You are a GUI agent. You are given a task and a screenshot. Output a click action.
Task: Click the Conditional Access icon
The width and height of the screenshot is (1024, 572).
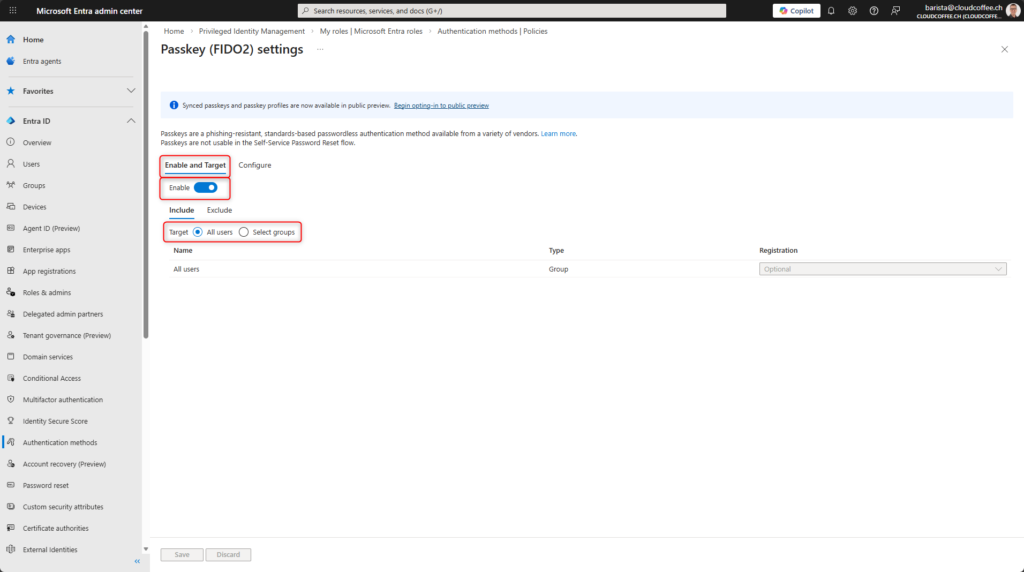pos(10,377)
